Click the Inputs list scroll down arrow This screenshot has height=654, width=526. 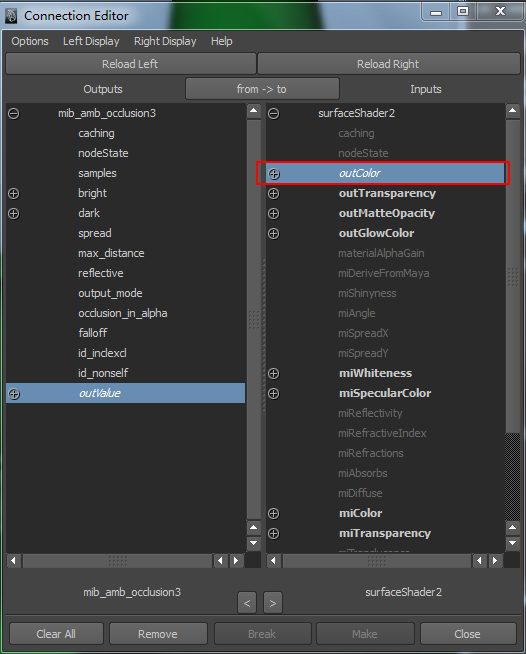click(x=513, y=543)
